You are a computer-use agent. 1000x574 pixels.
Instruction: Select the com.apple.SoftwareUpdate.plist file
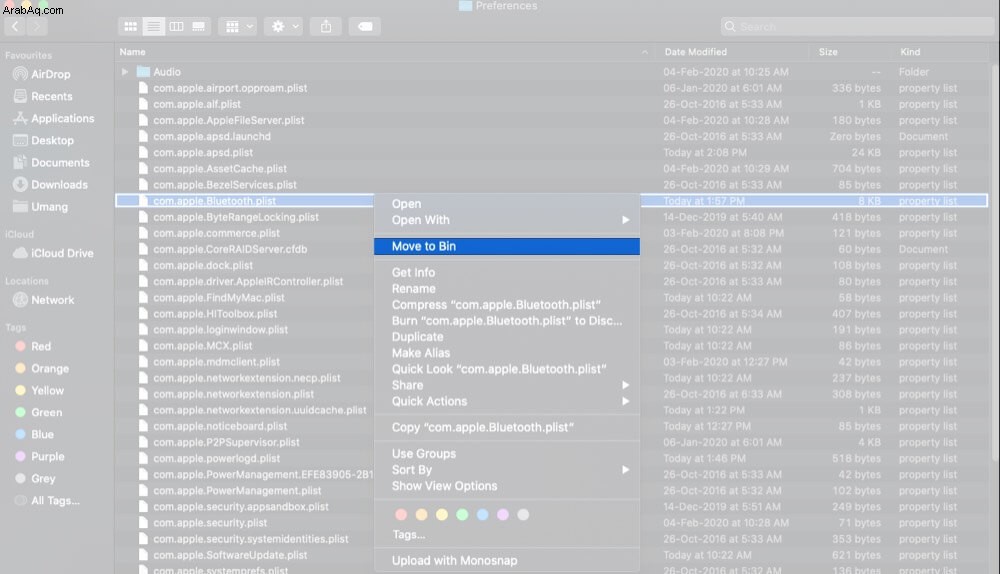(x=230, y=556)
